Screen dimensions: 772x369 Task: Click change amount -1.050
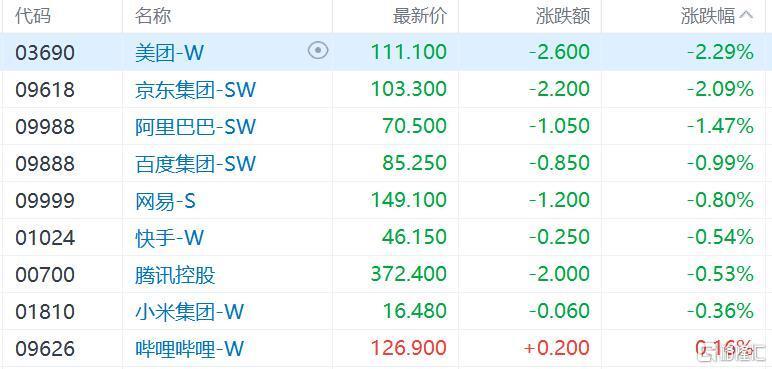(x=560, y=126)
